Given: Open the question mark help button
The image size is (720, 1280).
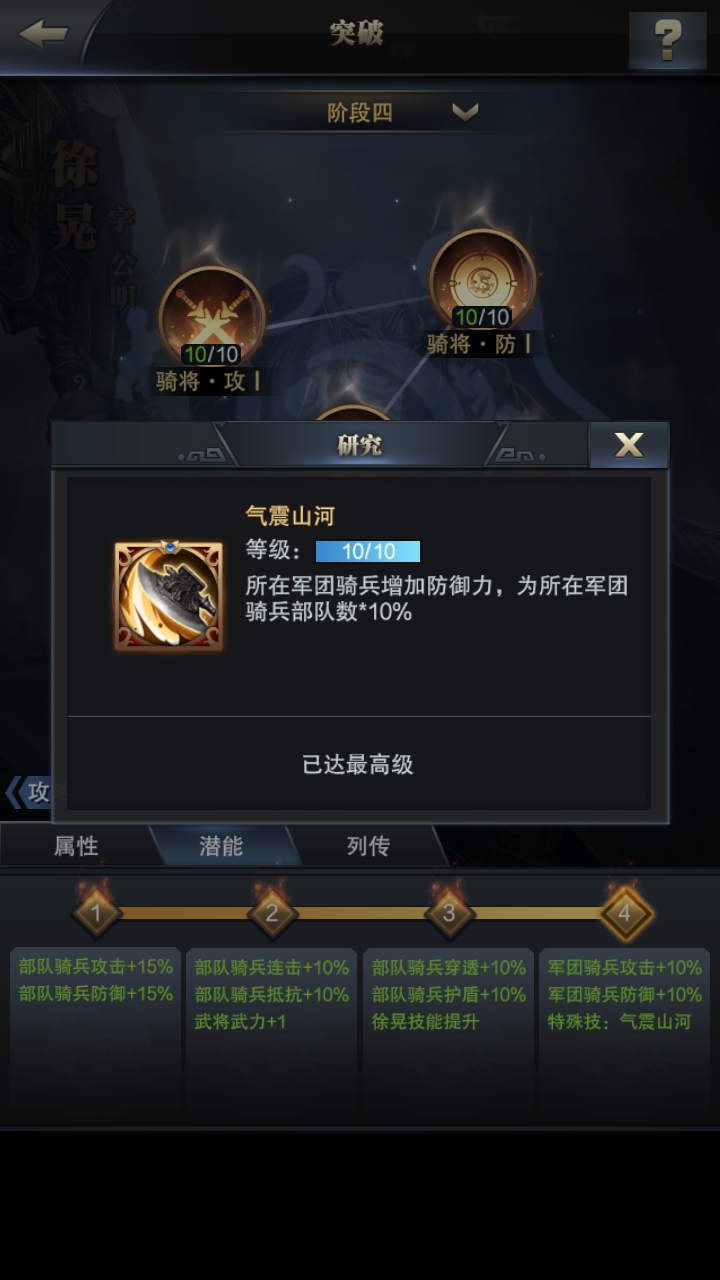Looking at the screenshot, I should pyautogui.click(x=667, y=40).
